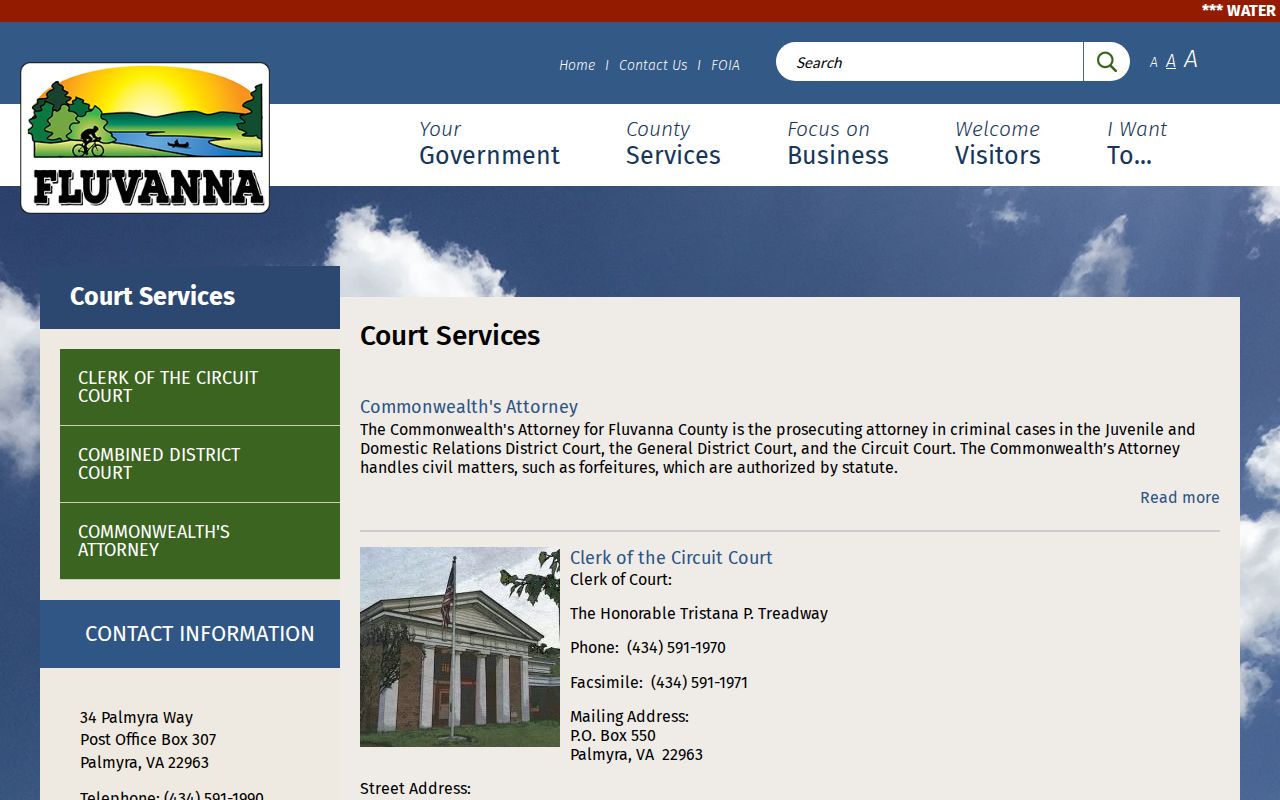Open Combined District Court sidebar item
The width and height of the screenshot is (1280, 800).
tap(200, 464)
